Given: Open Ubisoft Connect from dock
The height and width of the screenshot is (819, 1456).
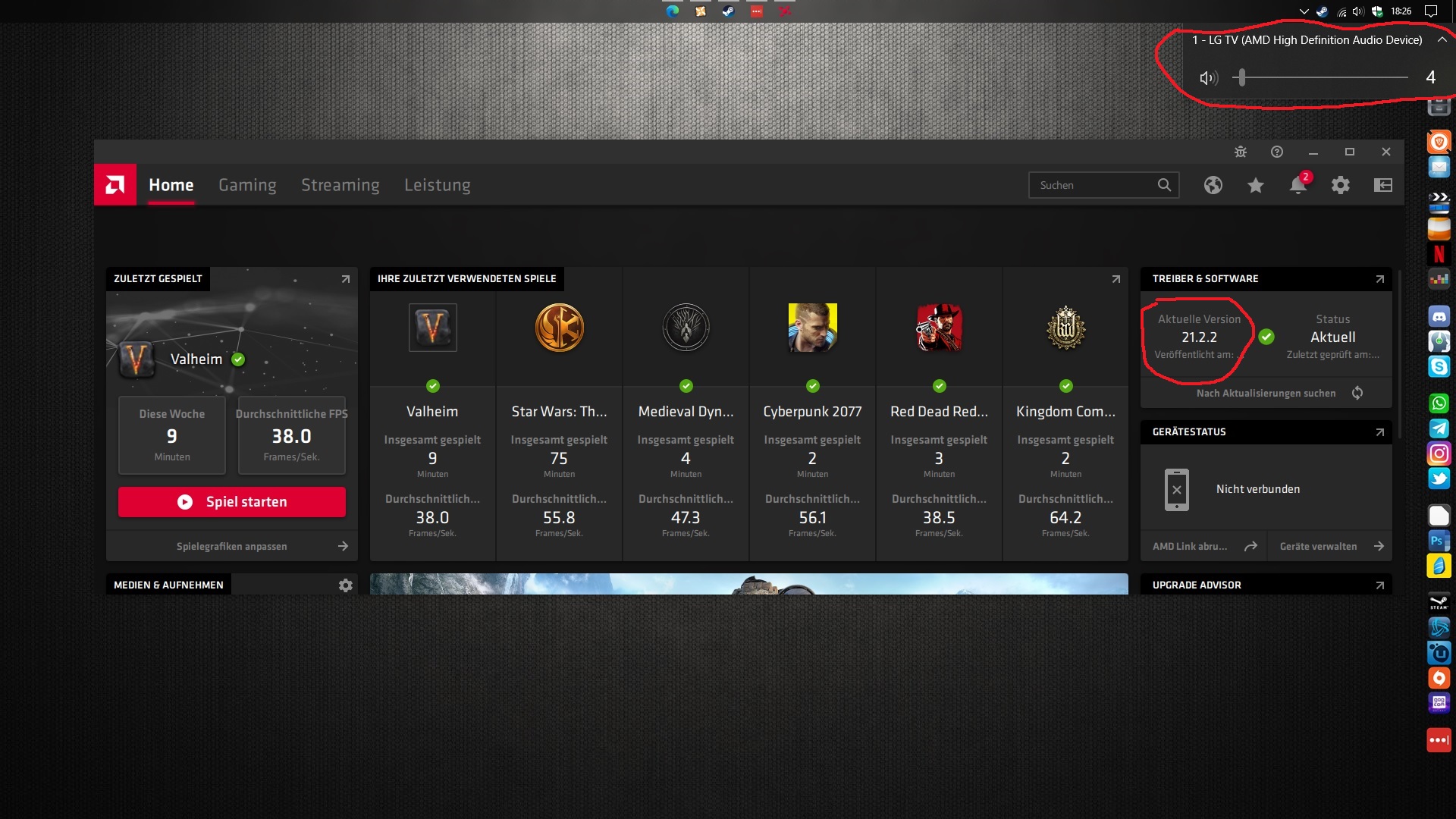Looking at the screenshot, I should 1439,653.
